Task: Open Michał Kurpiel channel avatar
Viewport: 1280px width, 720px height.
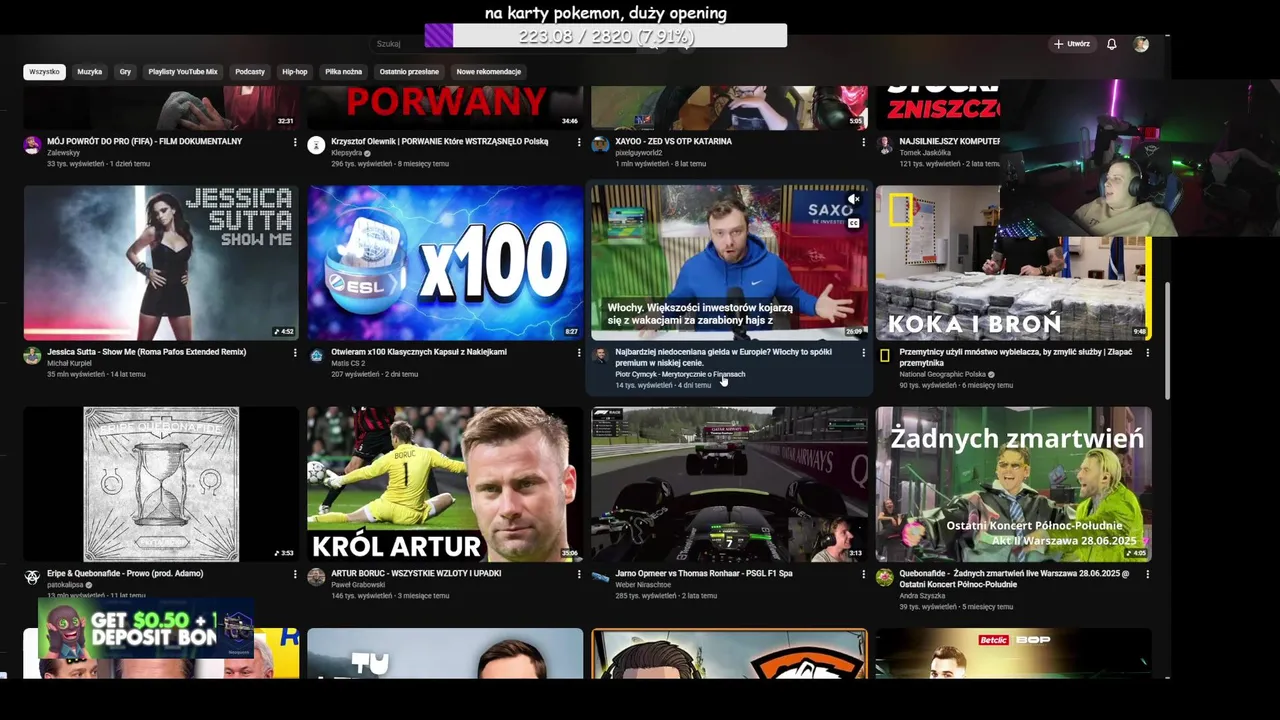Action: 32,356
